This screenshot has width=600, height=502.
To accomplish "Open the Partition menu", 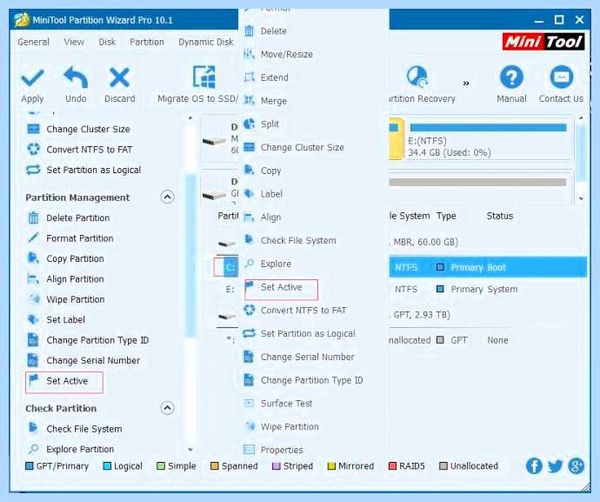I will 147,42.
